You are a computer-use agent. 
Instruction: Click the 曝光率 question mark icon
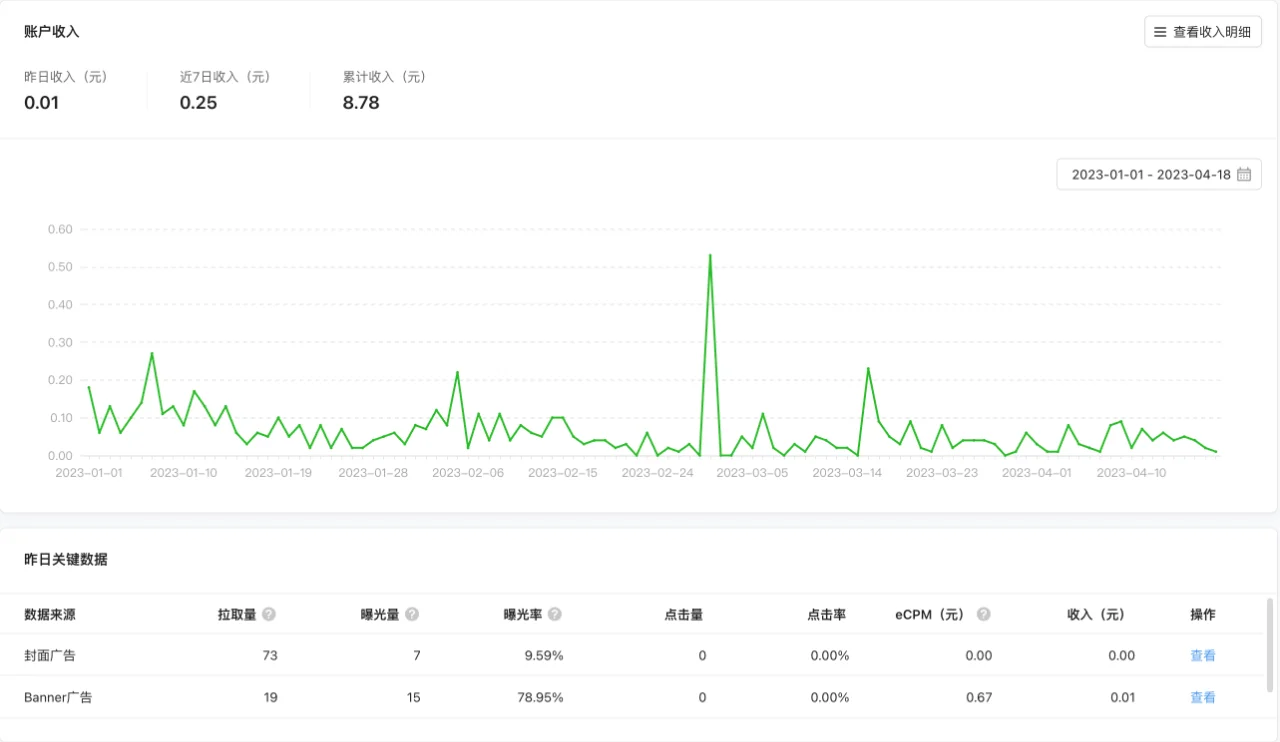click(x=554, y=614)
